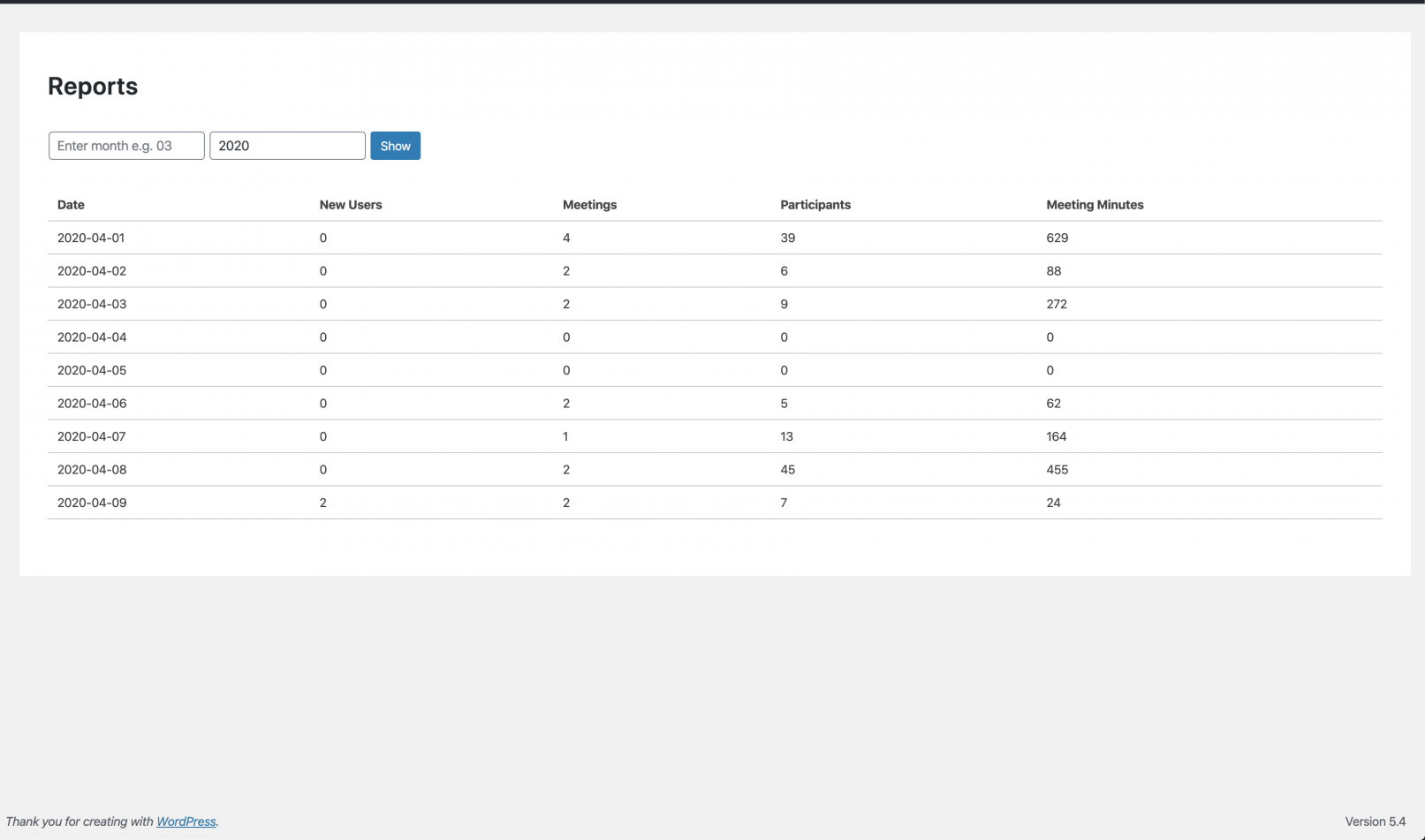Viewport: 1425px width, 840px height.
Task: Click the 629 meeting minutes value
Action: click(1057, 238)
